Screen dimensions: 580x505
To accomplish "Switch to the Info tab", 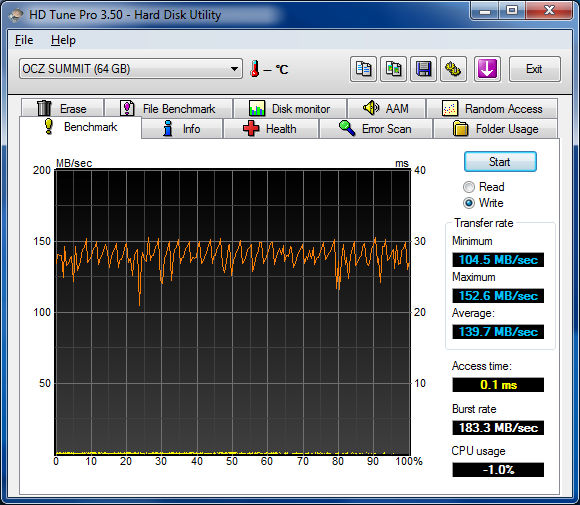I will (x=182, y=129).
